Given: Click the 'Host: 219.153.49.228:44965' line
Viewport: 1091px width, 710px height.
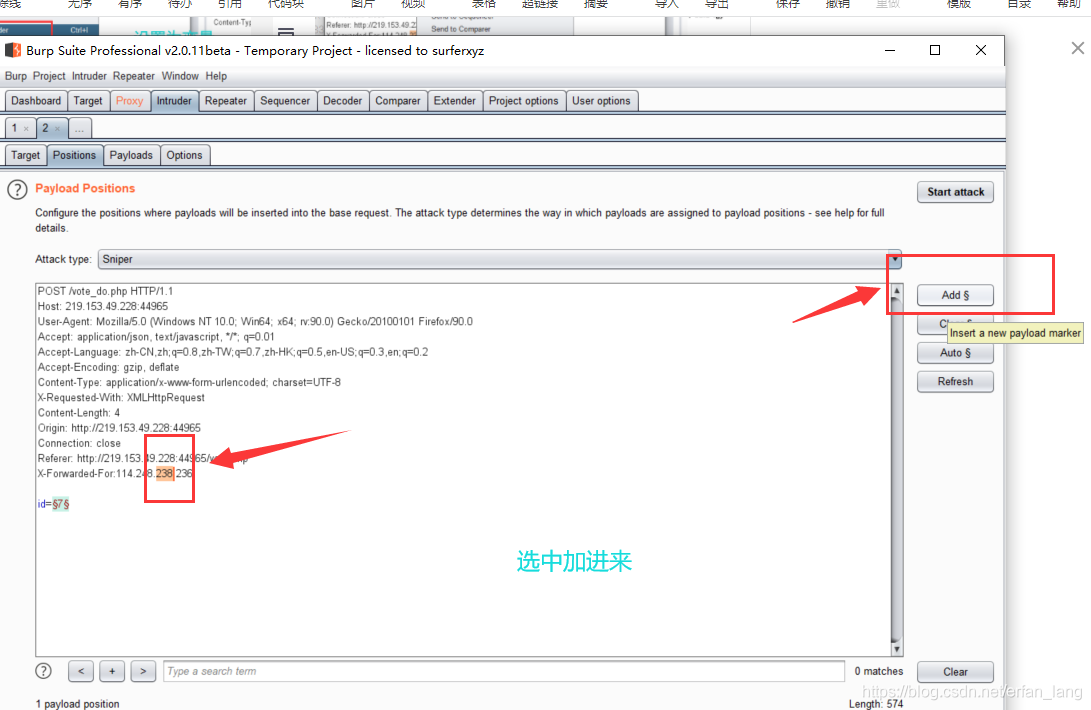Looking at the screenshot, I should [103, 306].
